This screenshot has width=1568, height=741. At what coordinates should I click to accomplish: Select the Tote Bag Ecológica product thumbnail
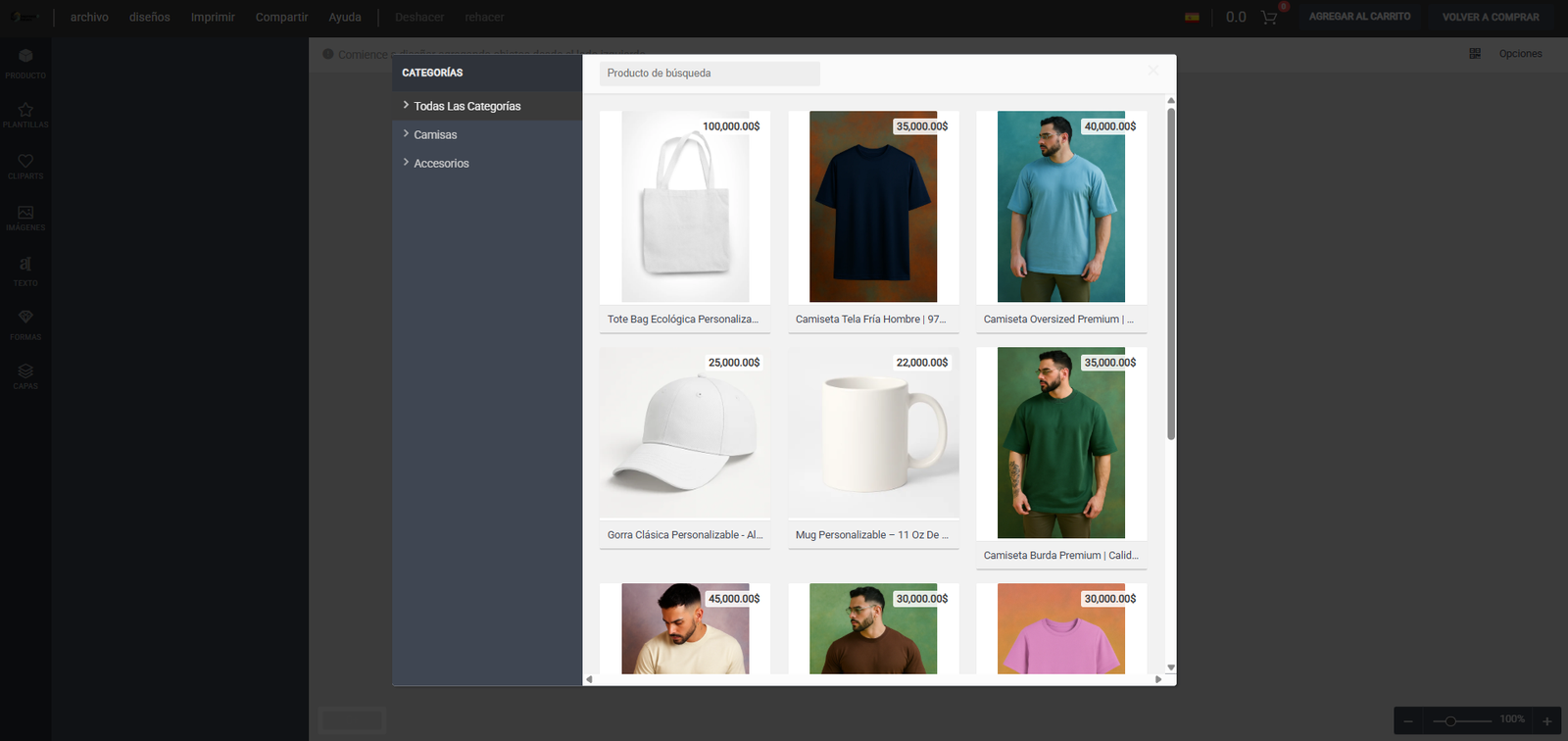point(685,207)
